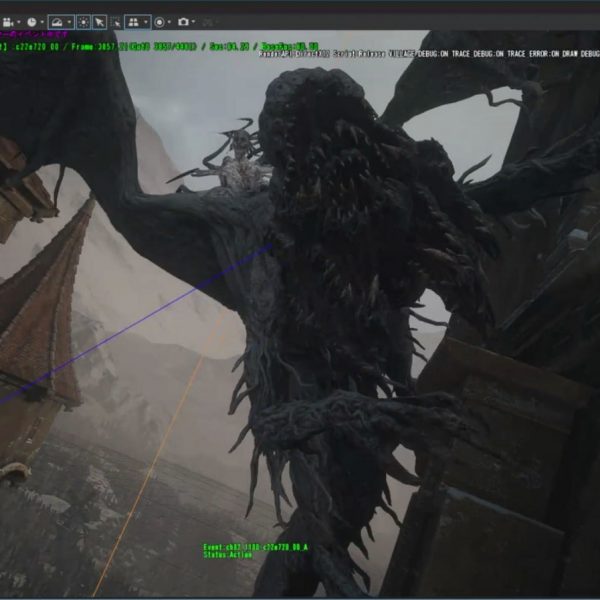Toggle the four-pane layout button
The image size is (600, 600).
point(133,22)
